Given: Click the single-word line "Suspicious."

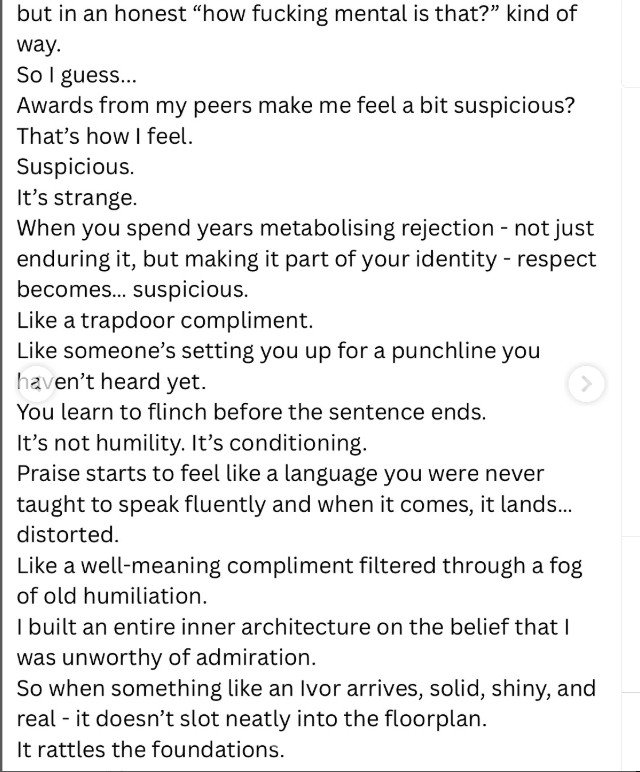Looking at the screenshot, I should pyautogui.click(x=75, y=167).
